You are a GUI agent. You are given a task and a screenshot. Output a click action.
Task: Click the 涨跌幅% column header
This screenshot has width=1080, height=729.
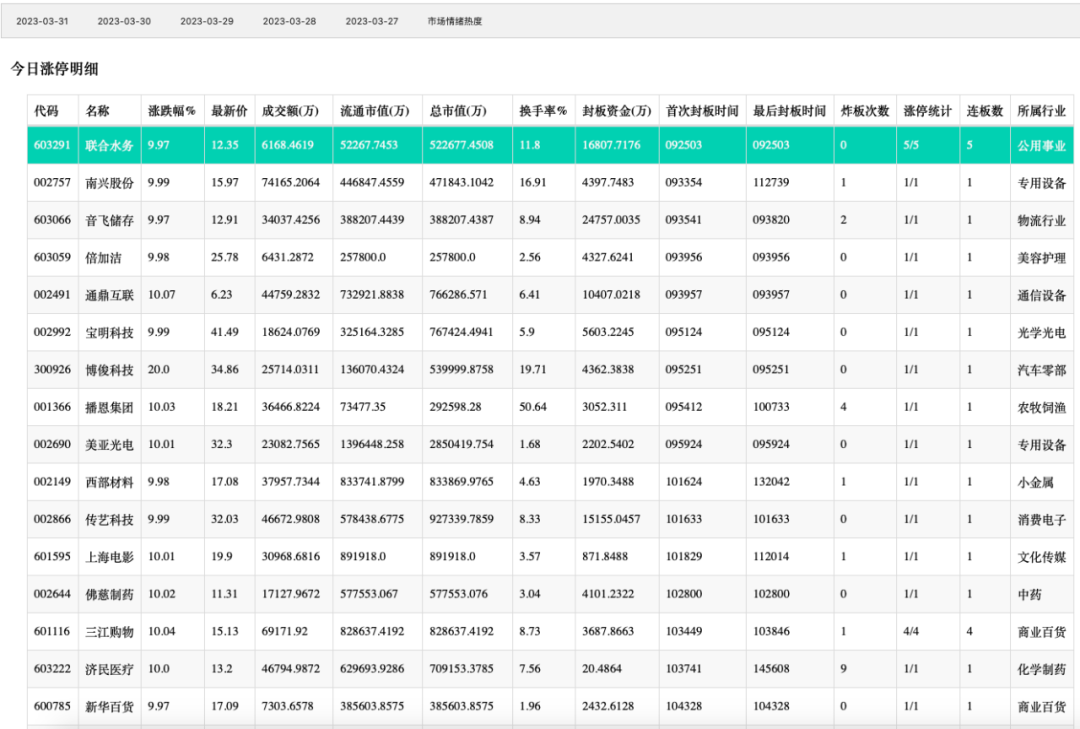(x=172, y=111)
